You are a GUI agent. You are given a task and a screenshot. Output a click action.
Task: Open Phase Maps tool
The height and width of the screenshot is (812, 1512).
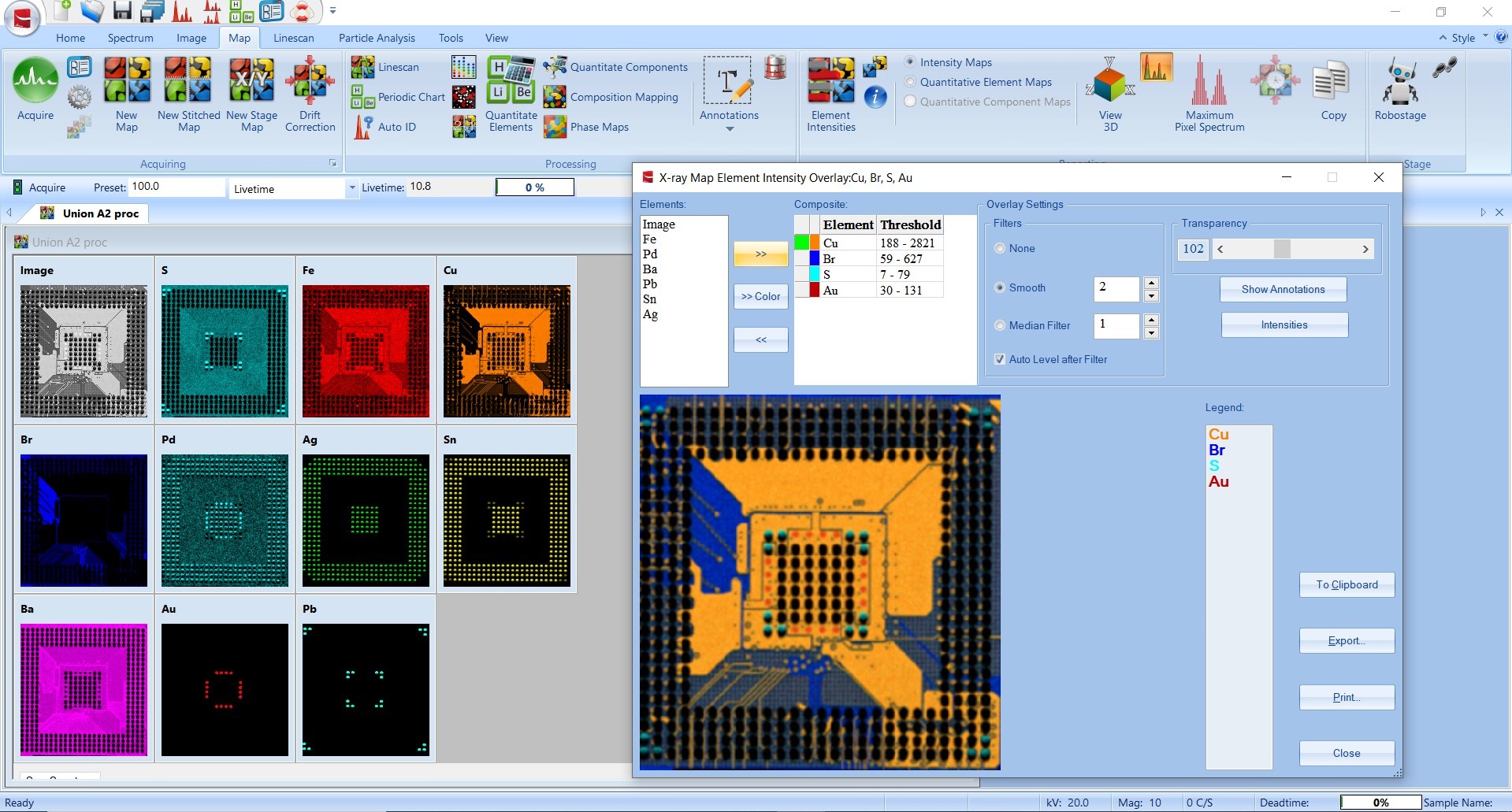[x=587, y=127]
